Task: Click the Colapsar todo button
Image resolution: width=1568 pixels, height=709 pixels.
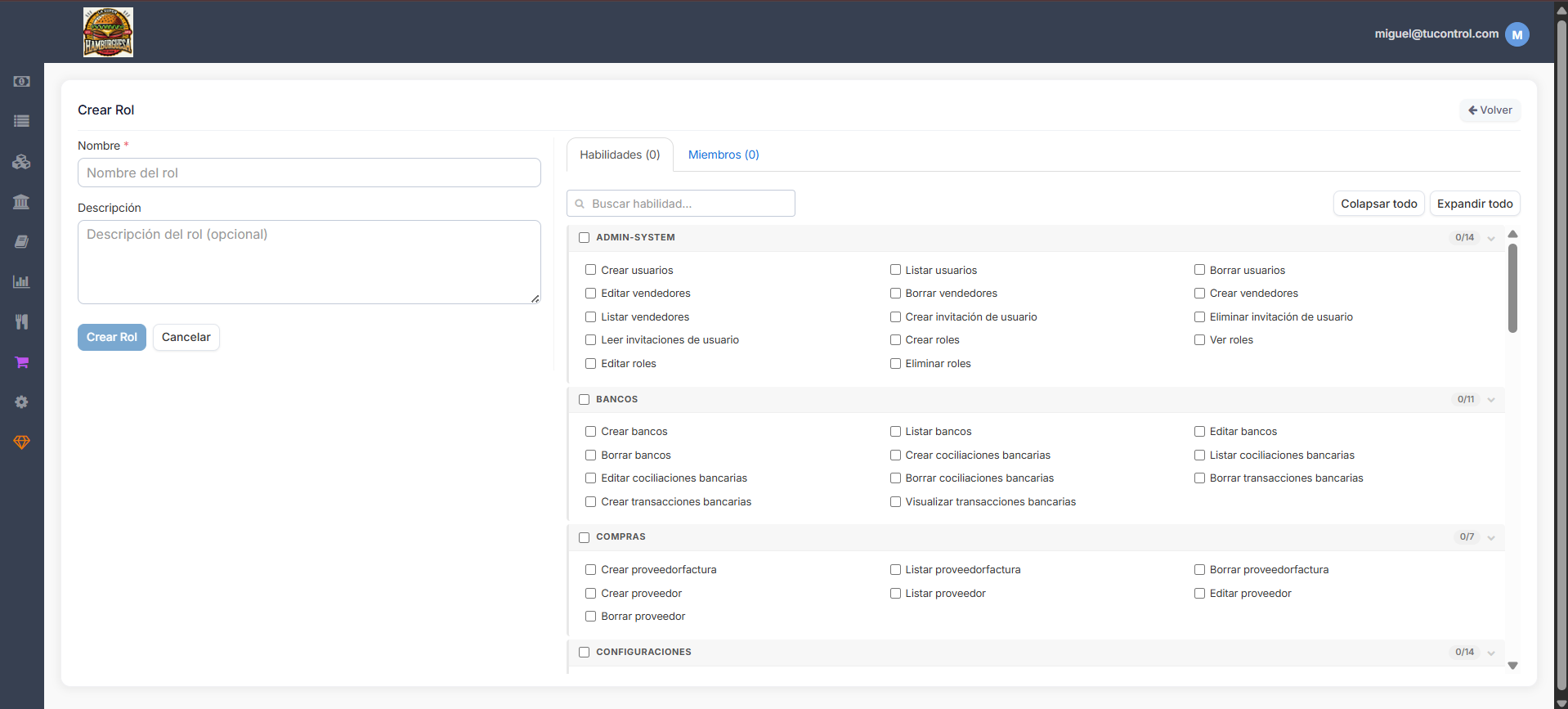Action: pos(1379,204)
